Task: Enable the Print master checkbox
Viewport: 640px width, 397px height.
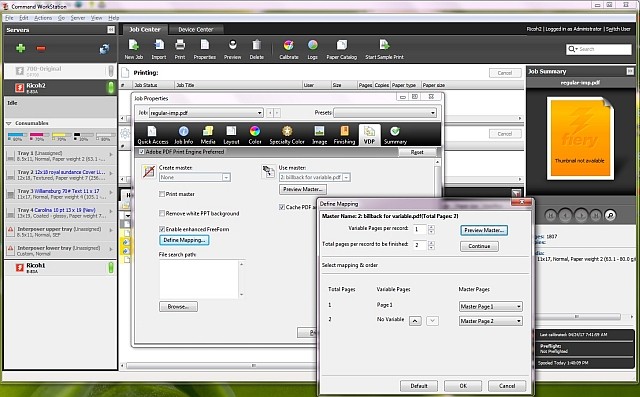Action: (x=162, y=194)
